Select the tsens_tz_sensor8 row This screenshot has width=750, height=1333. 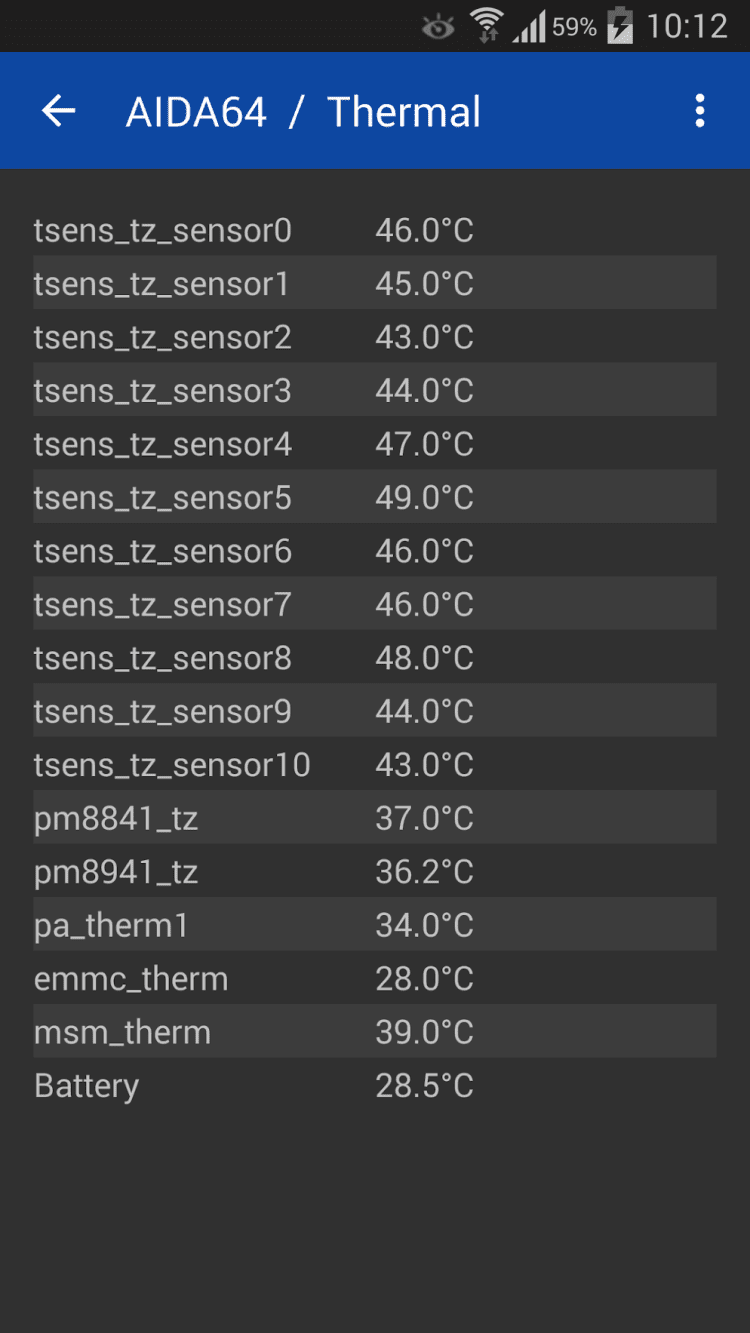[x=374, y=658]
